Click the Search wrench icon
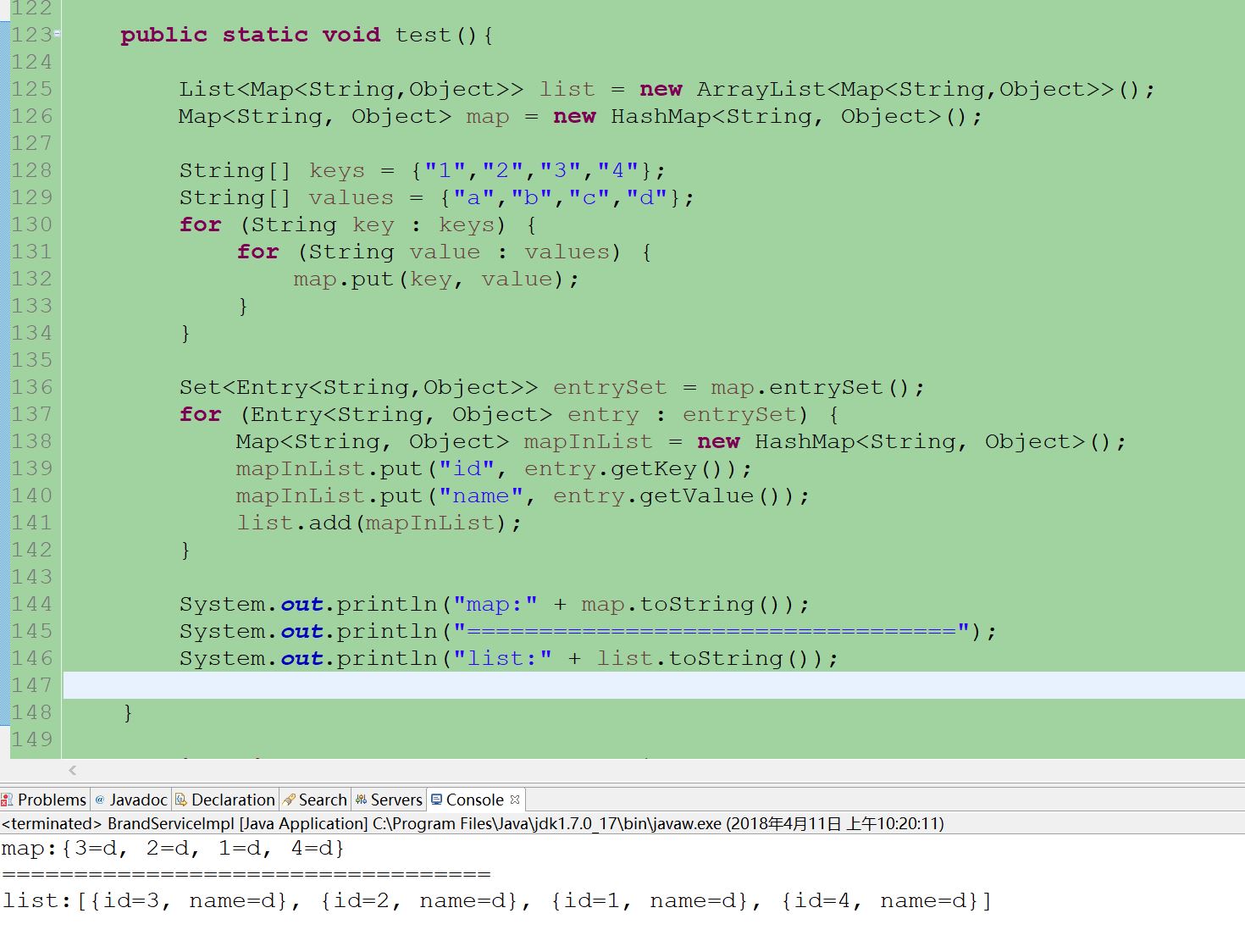1245x952 pixels. (288, 800)
